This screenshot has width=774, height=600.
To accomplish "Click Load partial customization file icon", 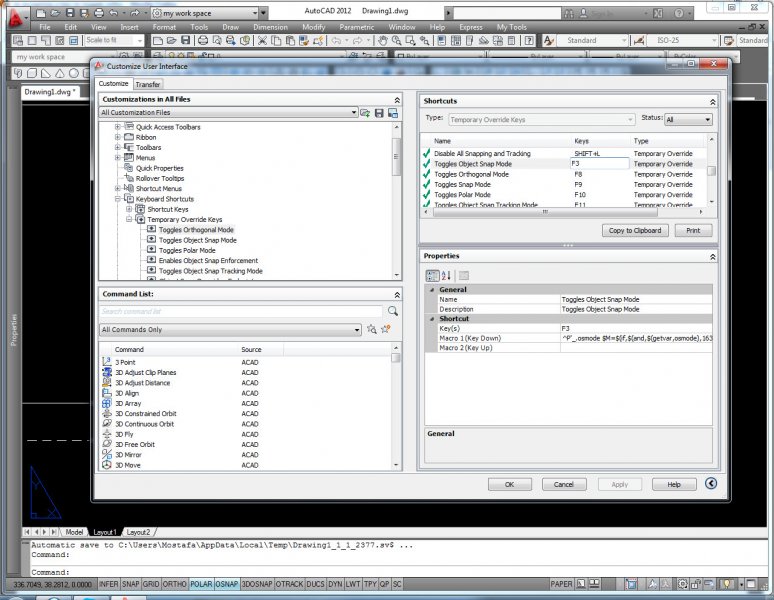I will click(365, 113).
